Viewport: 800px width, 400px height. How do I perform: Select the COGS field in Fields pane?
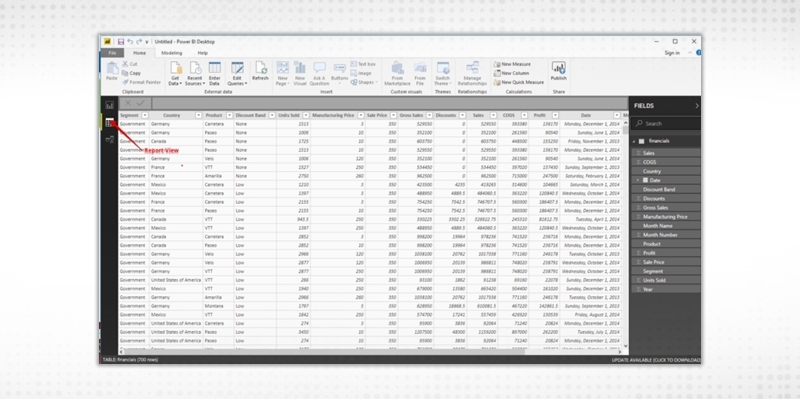point(665,162)
